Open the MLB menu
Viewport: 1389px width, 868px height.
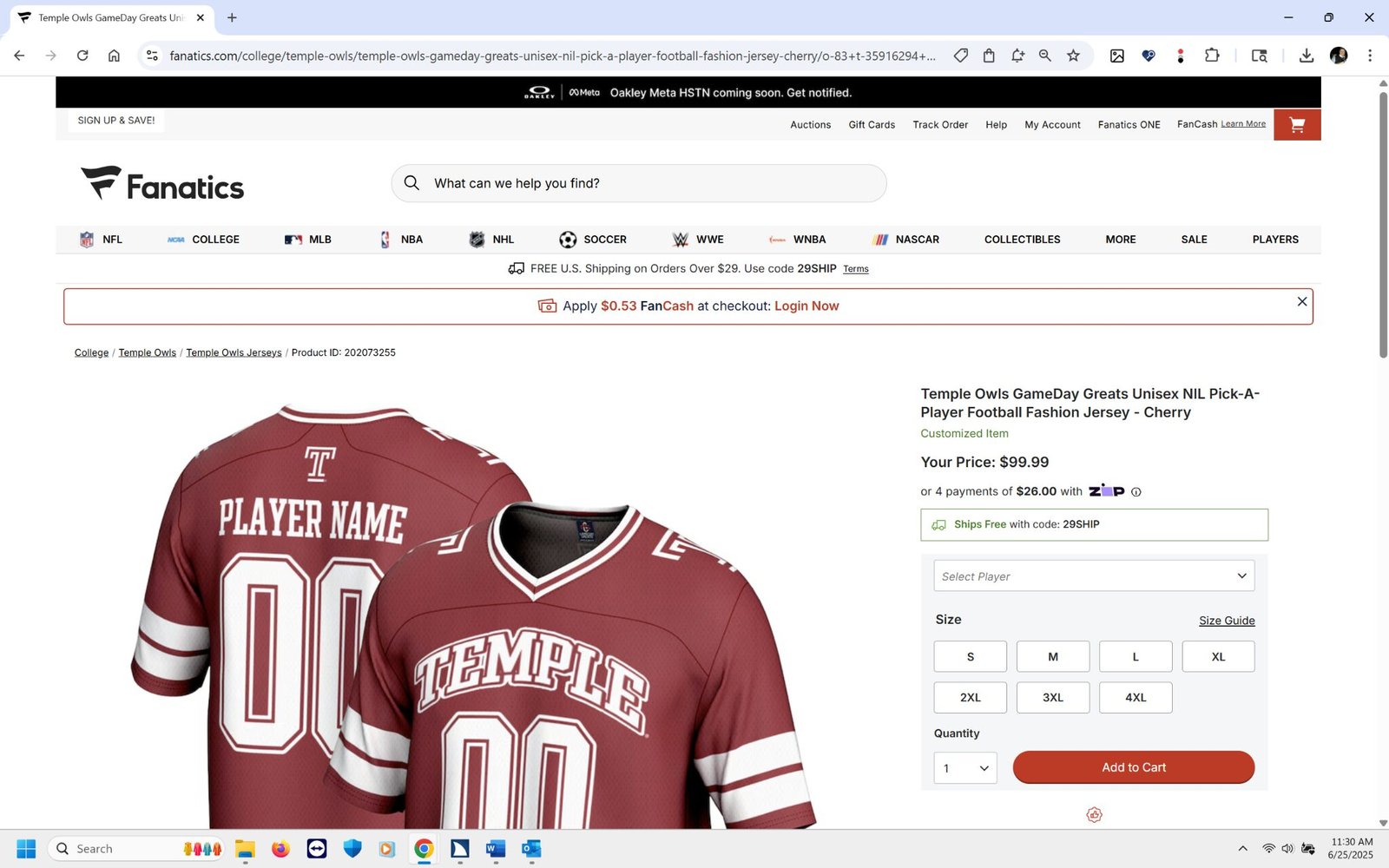click(x=308, y=240)
